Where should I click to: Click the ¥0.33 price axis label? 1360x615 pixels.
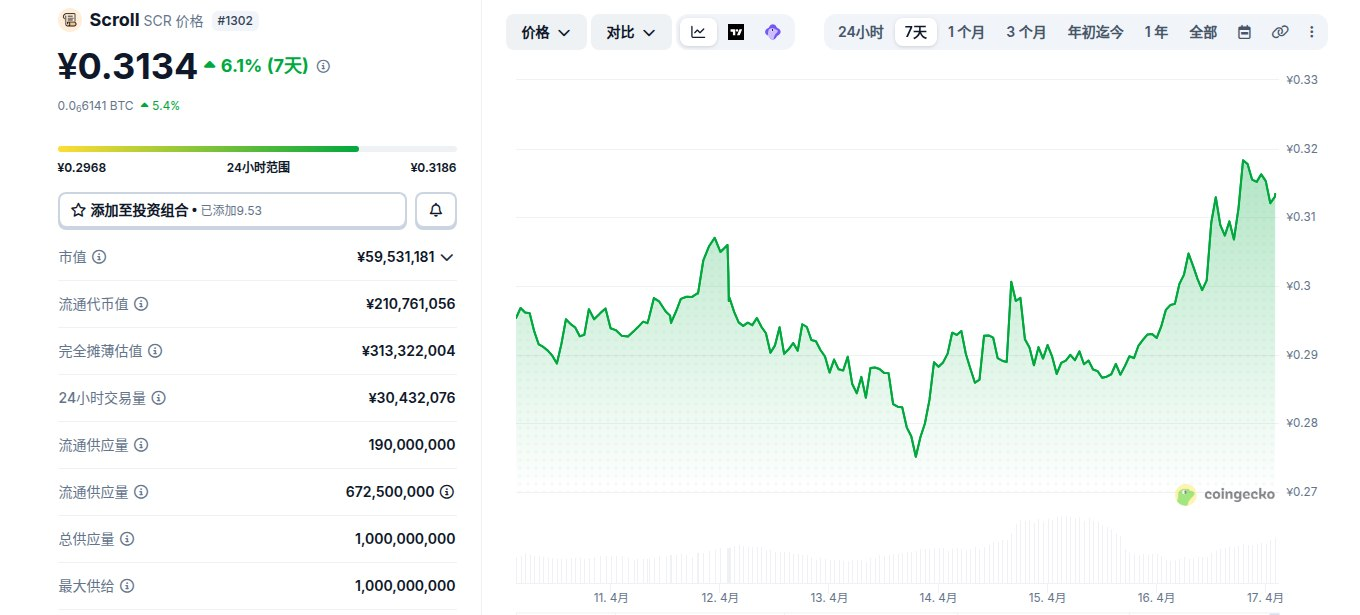1301,80
